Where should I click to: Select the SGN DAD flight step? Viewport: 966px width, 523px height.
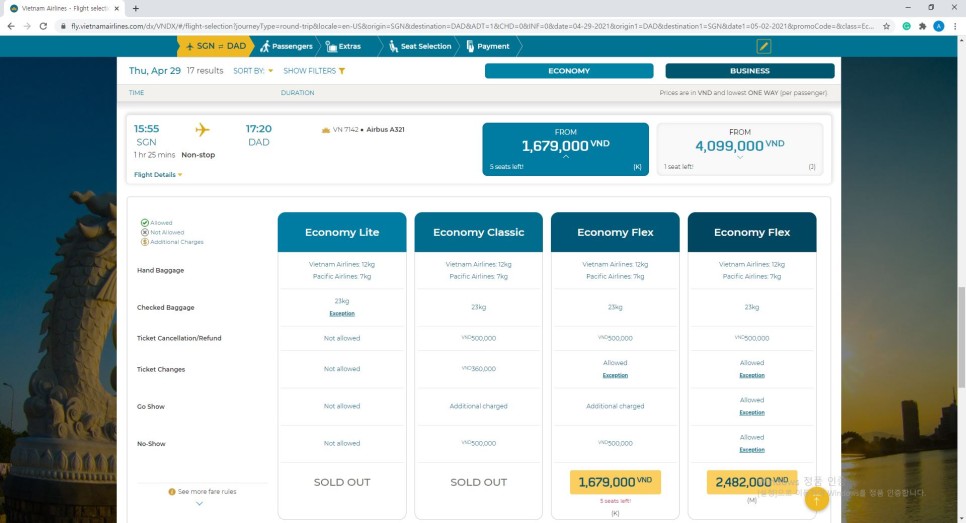[216, 46]
